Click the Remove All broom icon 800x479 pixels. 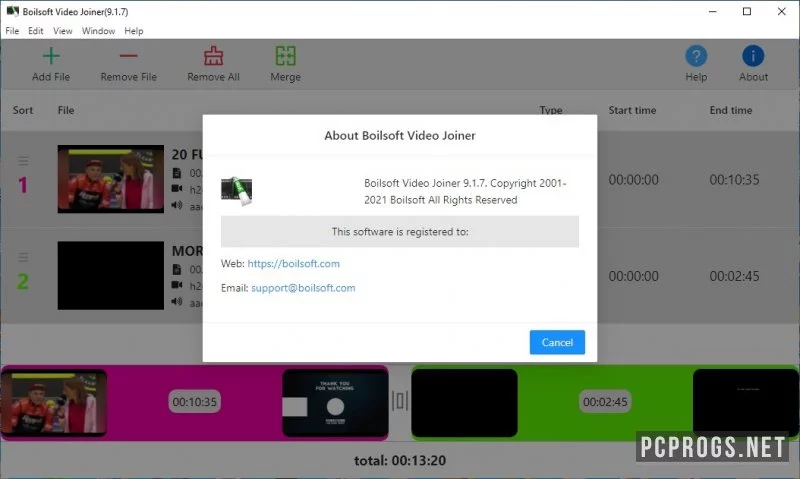tap(213, 56)
